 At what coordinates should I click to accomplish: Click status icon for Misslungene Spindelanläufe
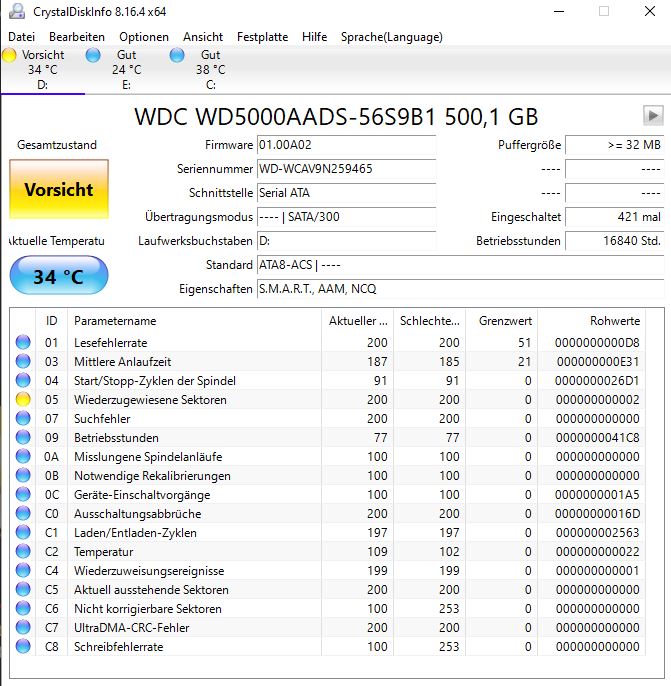[23, 456]
